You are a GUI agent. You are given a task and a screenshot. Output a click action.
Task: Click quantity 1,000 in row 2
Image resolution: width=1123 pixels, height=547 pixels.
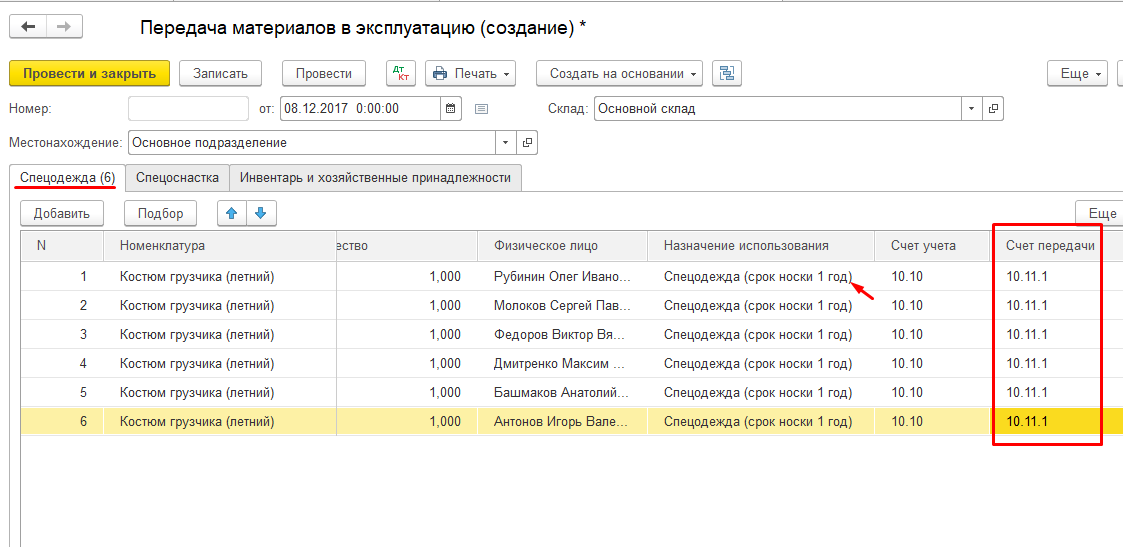point(407,306)
